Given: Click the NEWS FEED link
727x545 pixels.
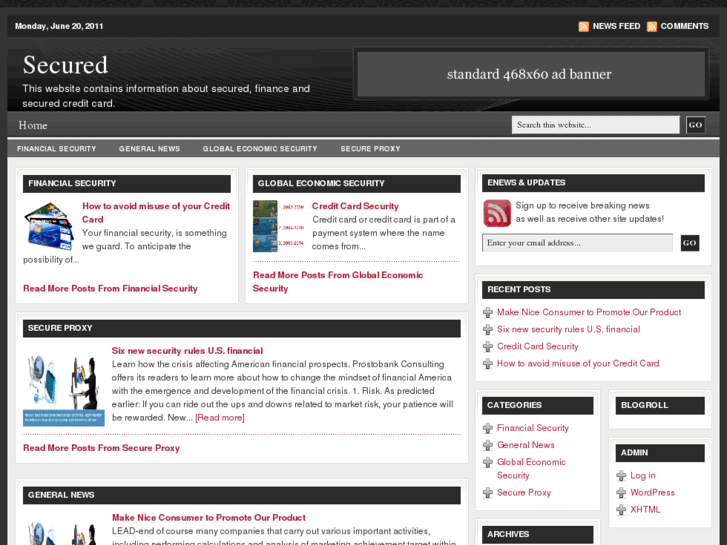Looking at the screenshot, I should (x=616, y=26).
